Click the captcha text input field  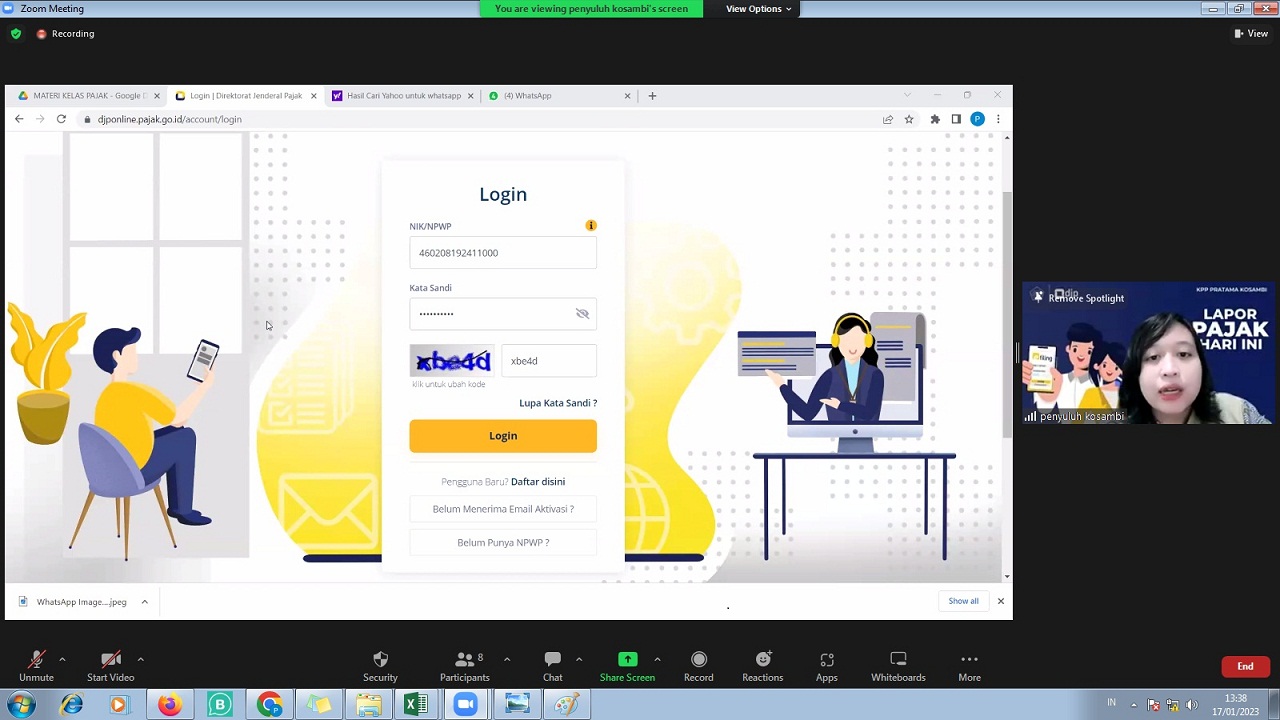(549, 361)
